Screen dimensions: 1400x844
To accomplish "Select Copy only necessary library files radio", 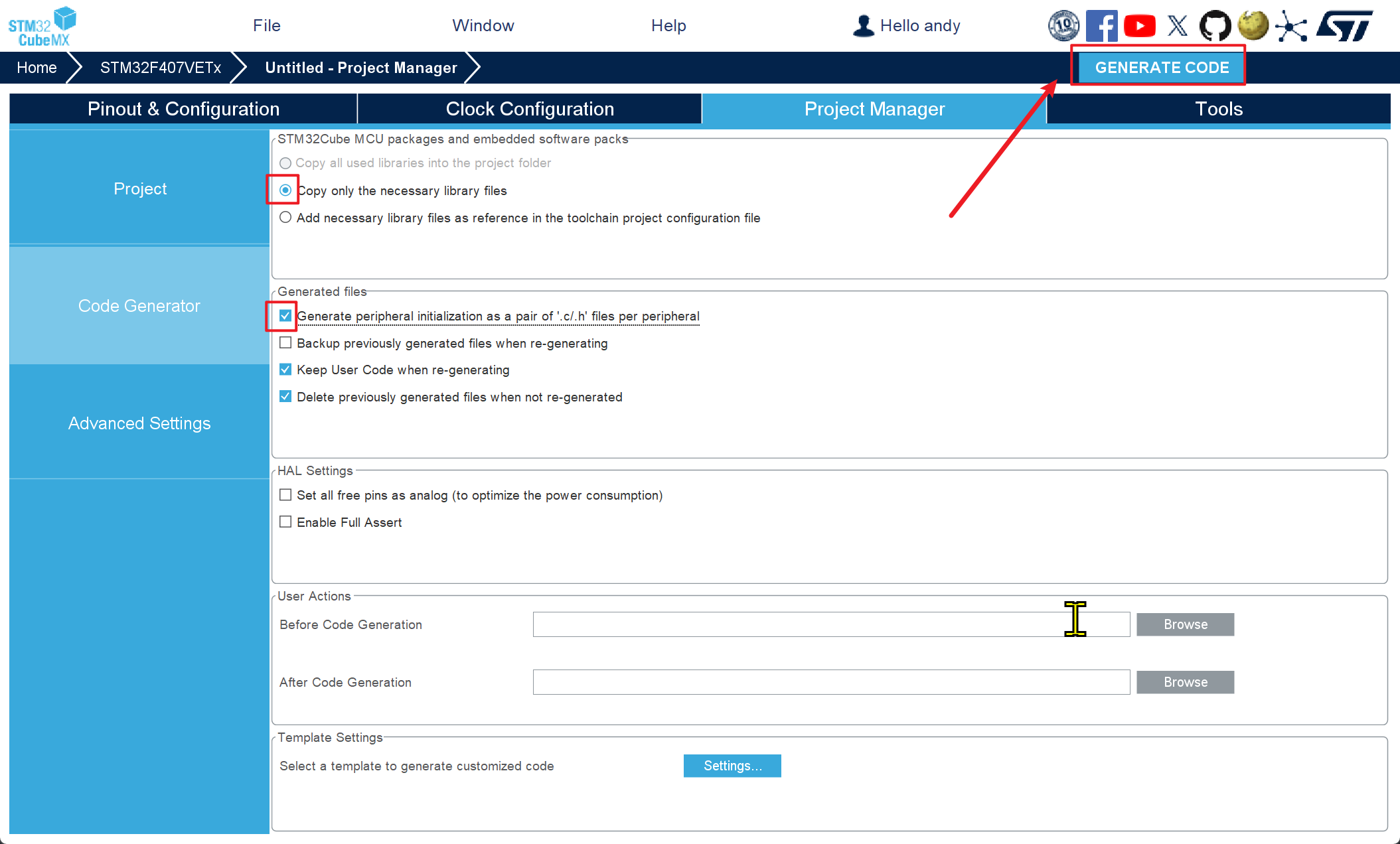I will click(x=286, y=190).
